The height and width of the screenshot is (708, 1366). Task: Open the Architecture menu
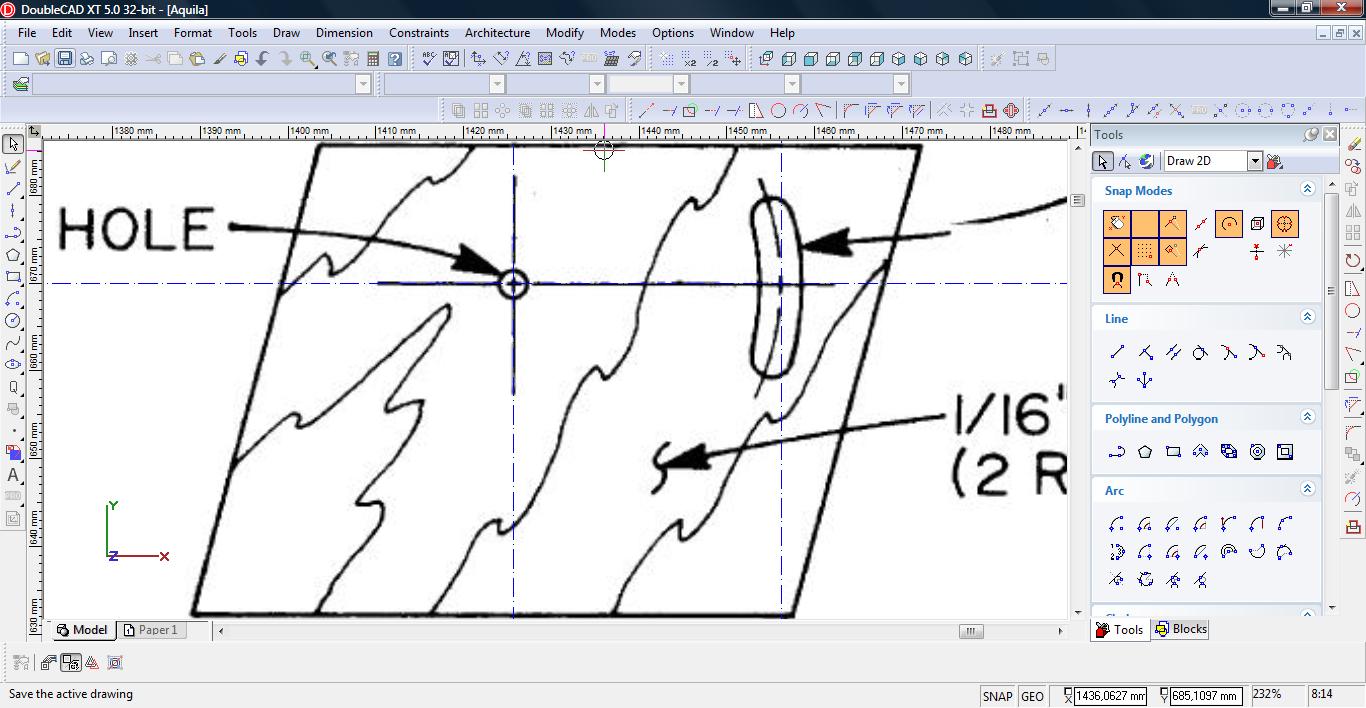[497, 32]
